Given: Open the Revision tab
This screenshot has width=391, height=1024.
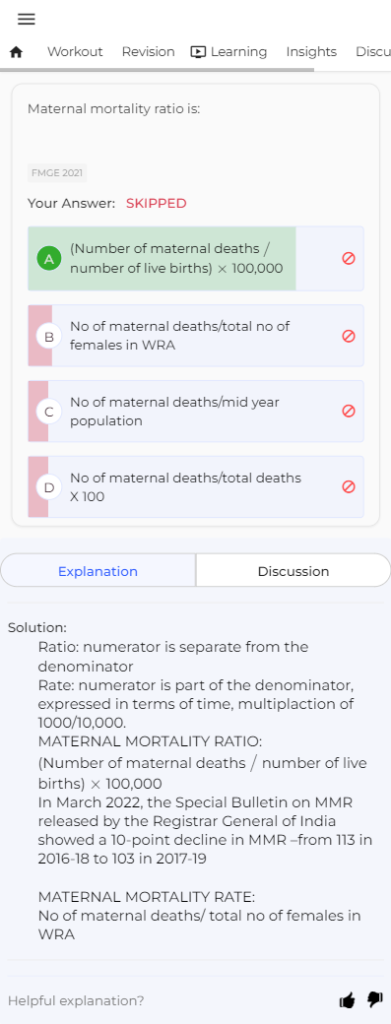Looking at the screenshot, I should point(148,52).
